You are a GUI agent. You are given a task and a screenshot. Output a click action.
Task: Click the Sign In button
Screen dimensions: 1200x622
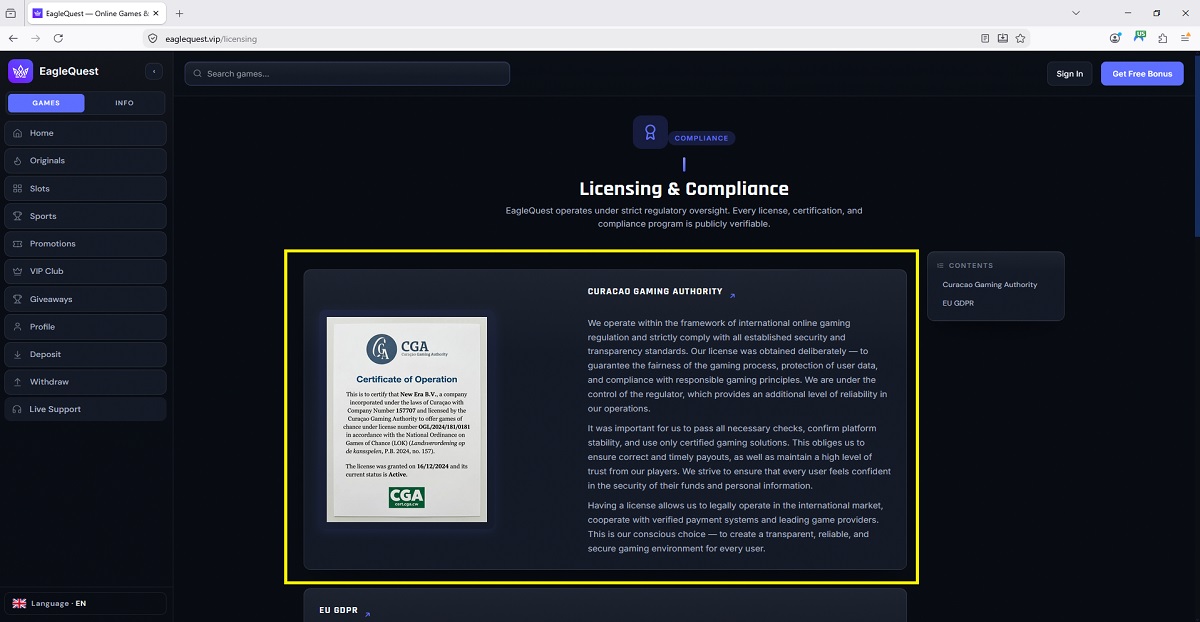click(x=1070, y=73)
